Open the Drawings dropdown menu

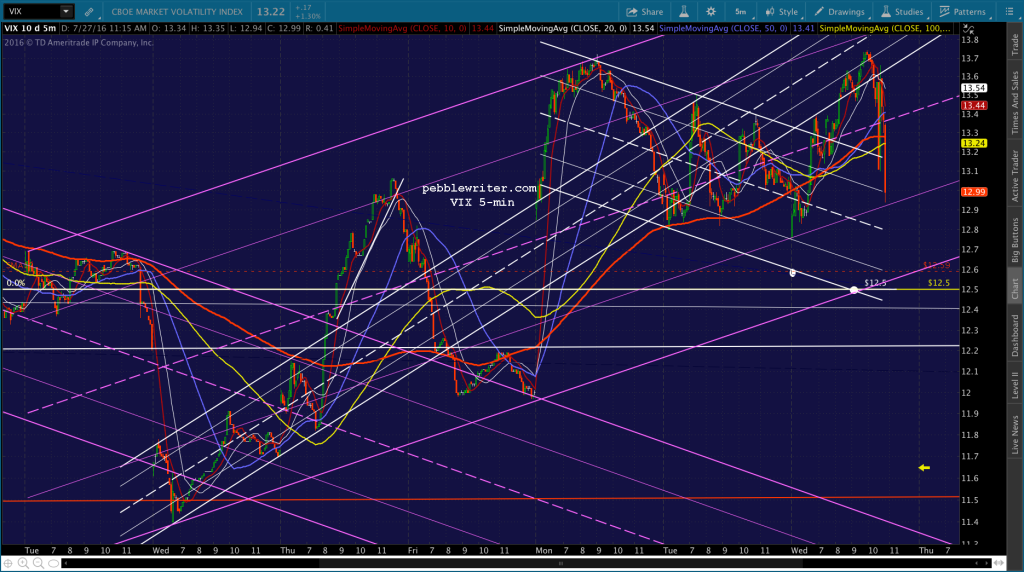click(x=840, y=12)
